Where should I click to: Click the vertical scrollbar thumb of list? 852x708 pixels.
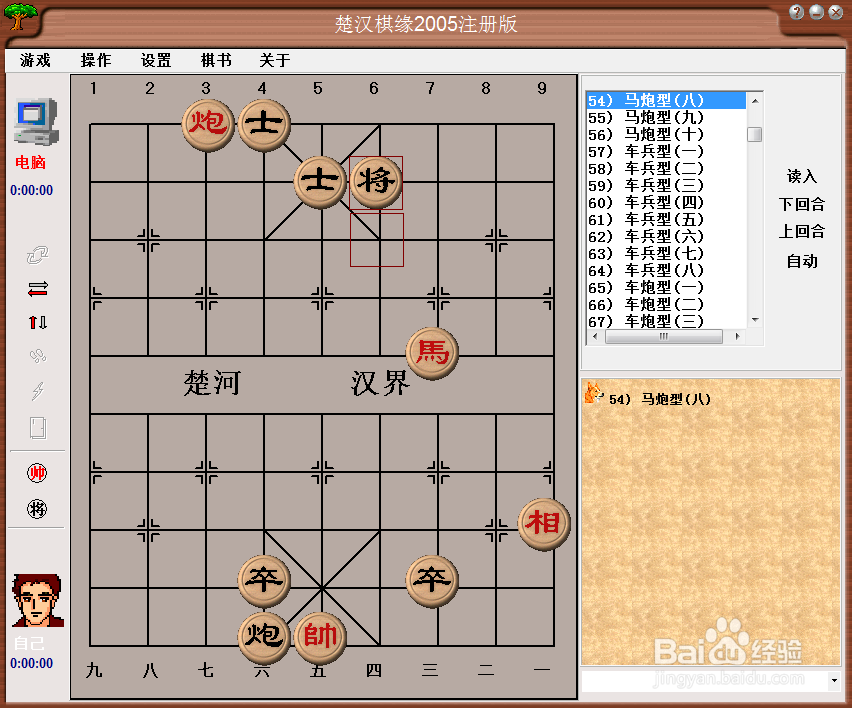click(755, 134)
